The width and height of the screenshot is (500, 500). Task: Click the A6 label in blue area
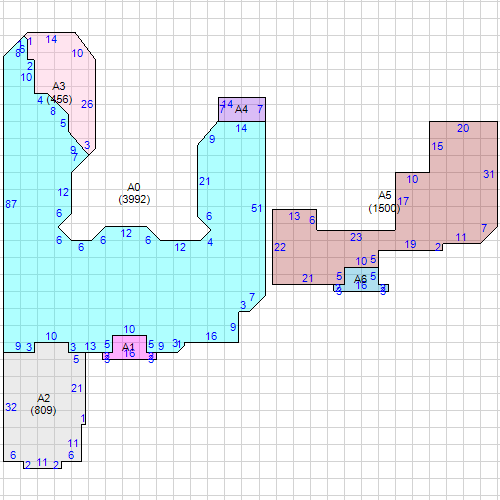(360, 279)
